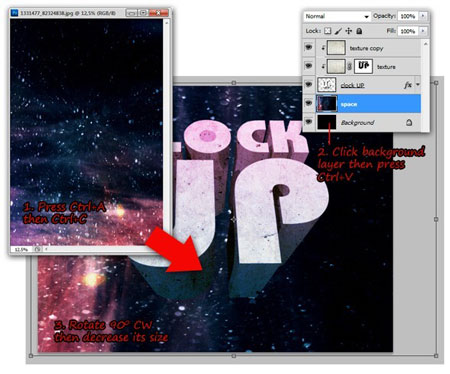Select the 'clock UP' layer name
450x374 pixels.
tap(352, 85)
